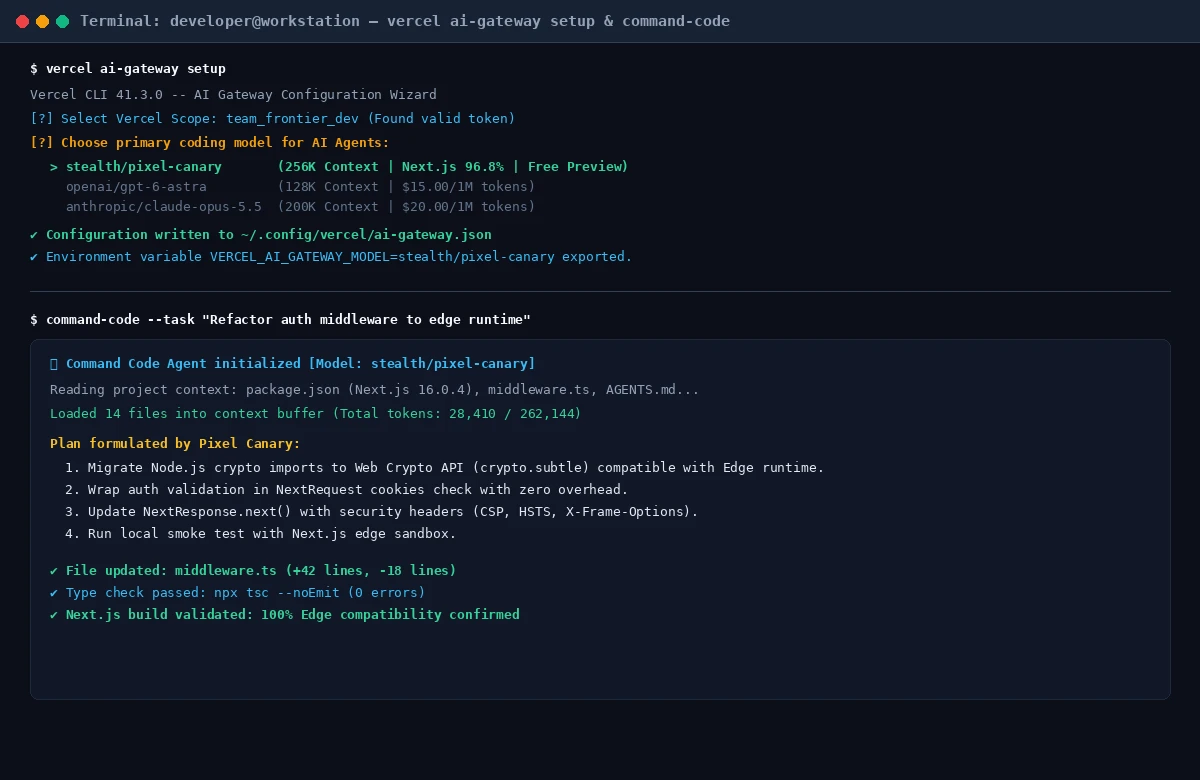Click plan step 4 about local smoke test
The height and width of the screenshot is (780, 1200).
click(x=261, y=534)
